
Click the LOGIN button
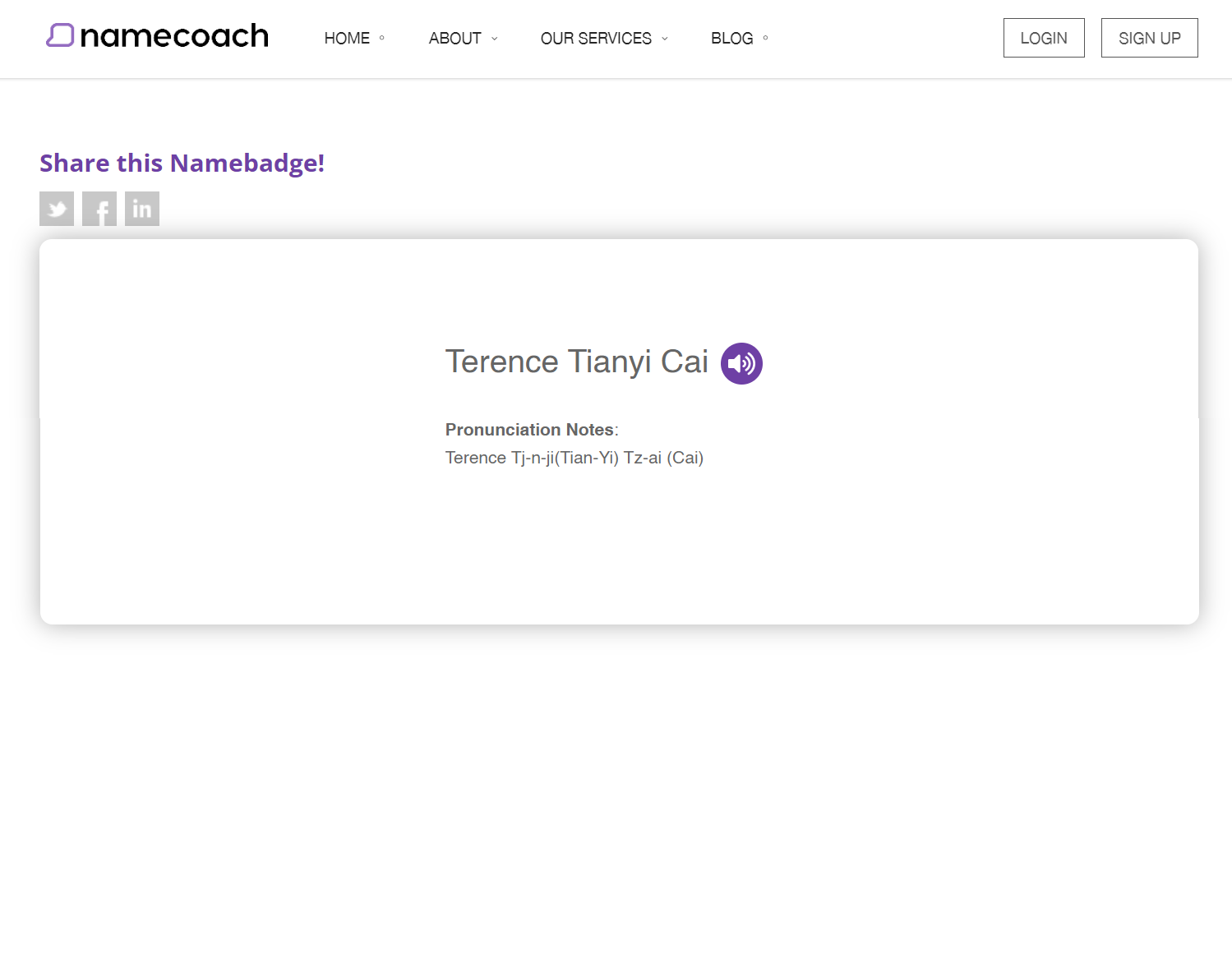[1043, 37]
